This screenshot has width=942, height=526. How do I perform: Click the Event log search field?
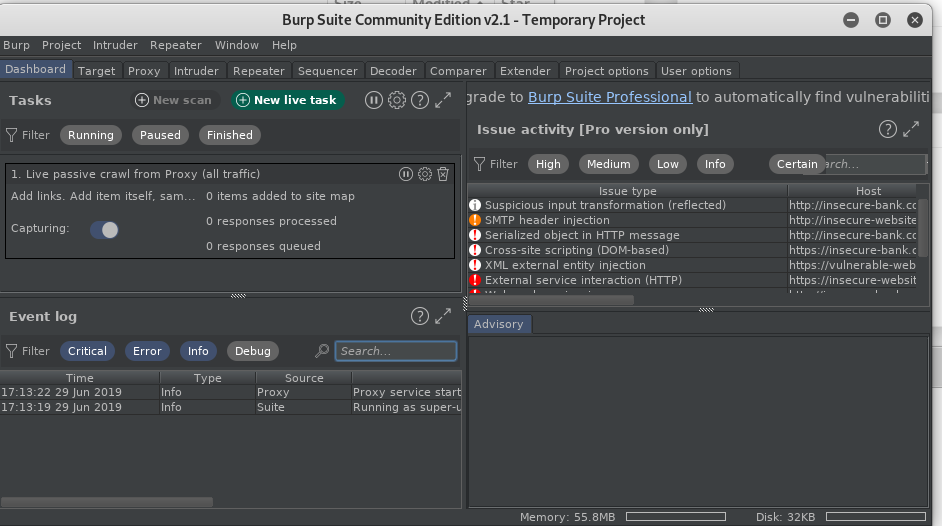point(395,351)
